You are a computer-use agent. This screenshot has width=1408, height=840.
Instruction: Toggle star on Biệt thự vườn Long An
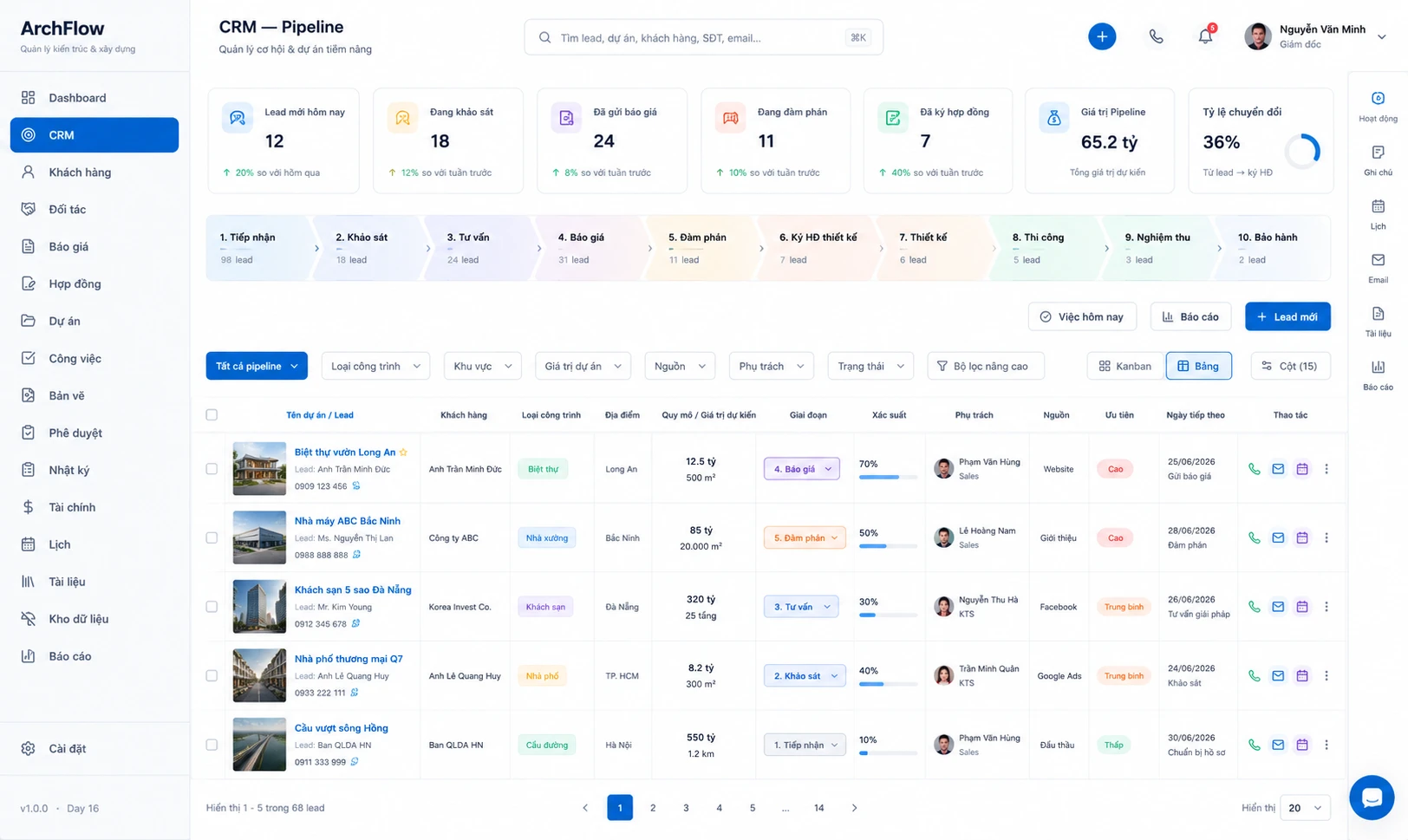click(403, 453)
